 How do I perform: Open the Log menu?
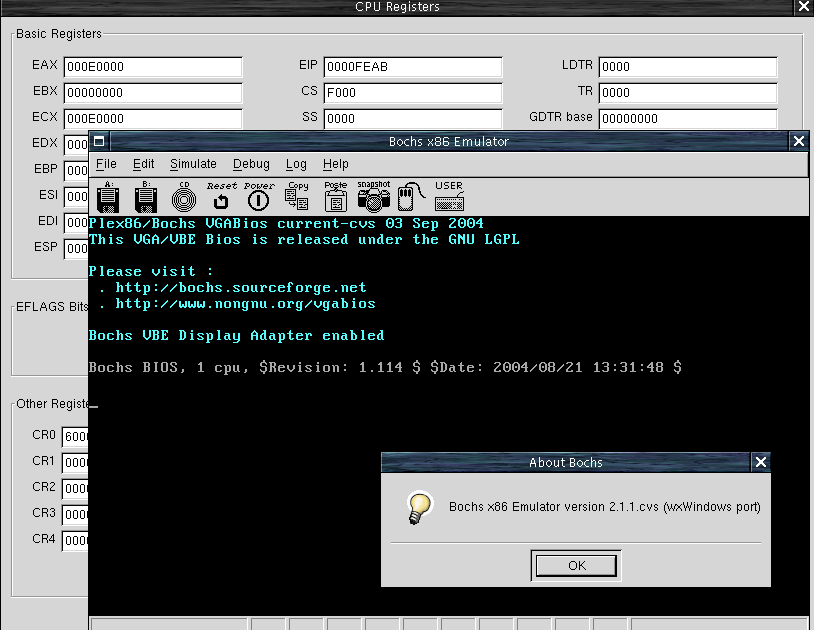(296, 164)
